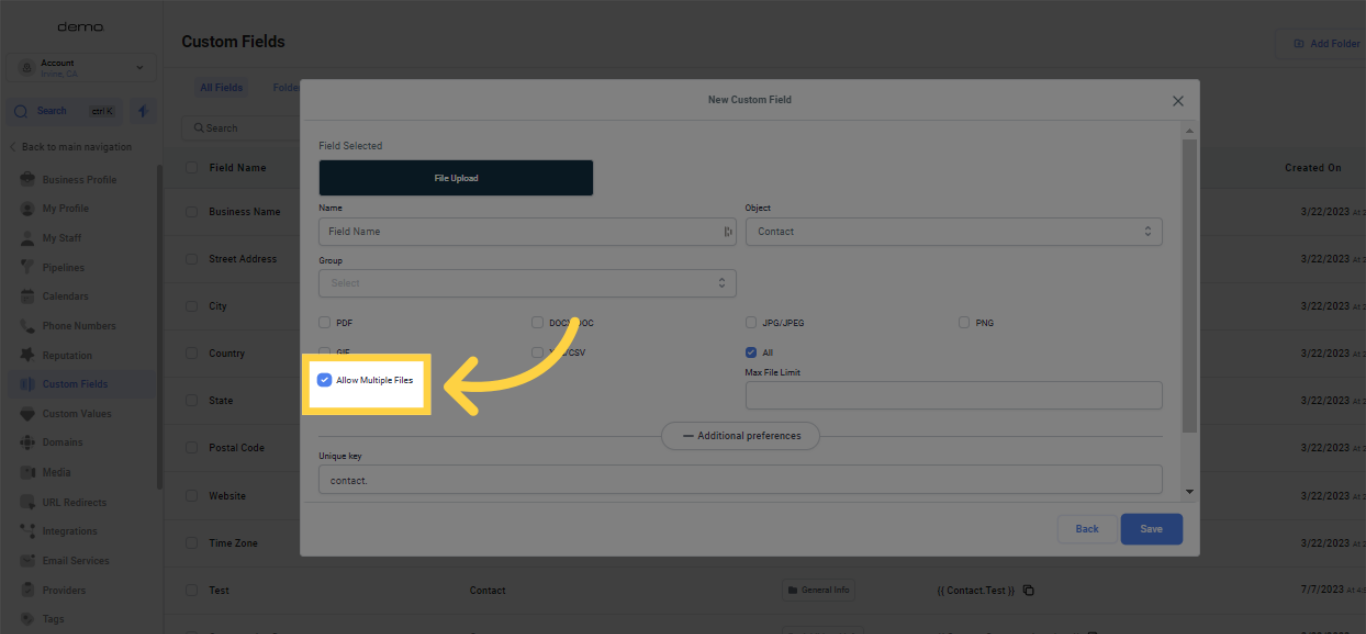Select all fields header checkbox
This screenshot has height=634, width=1366.
click(x=191, y=168)
